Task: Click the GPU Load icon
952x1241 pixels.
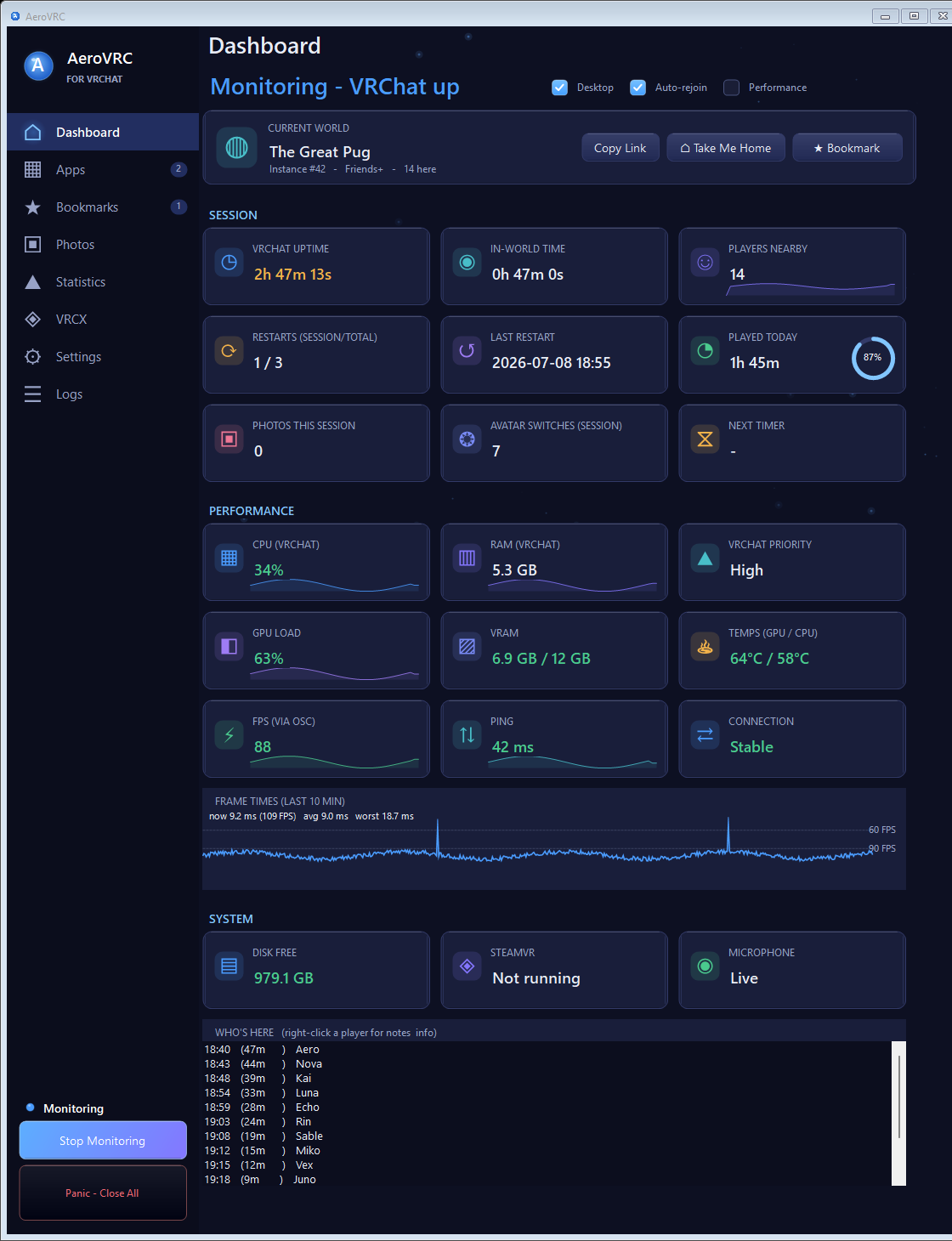Action: coord(229,647)
